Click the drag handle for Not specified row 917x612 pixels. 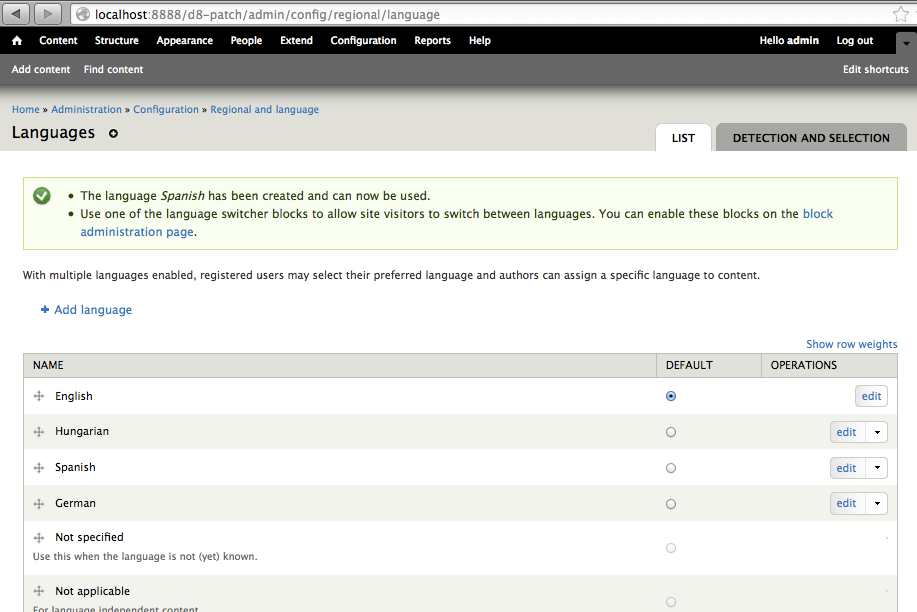pos(39,538)
